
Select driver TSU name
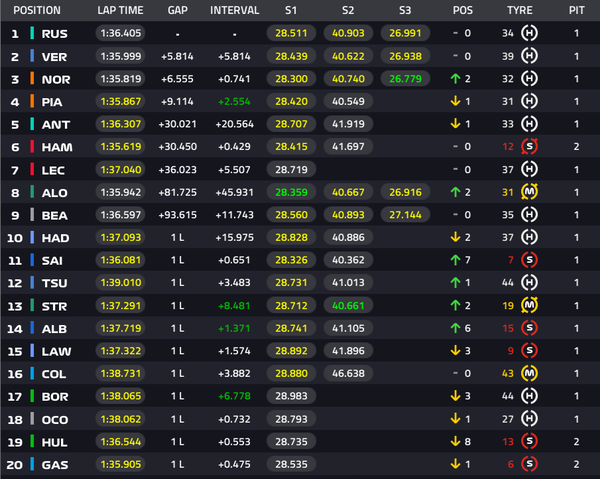click(x=54, y=283)
